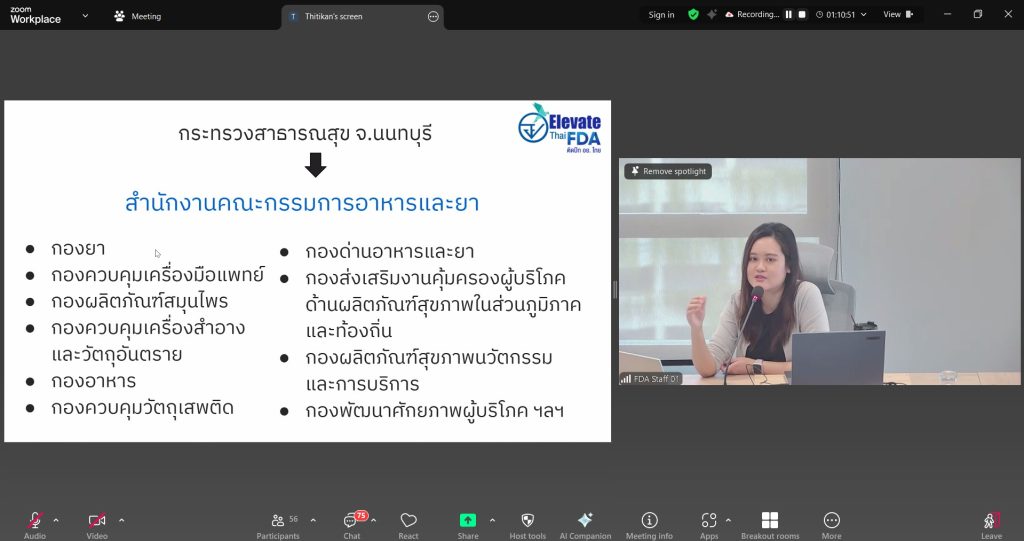1024x541 pixels.
Task: Click the bullet กองอาหาร
Action: click(93, 381)
